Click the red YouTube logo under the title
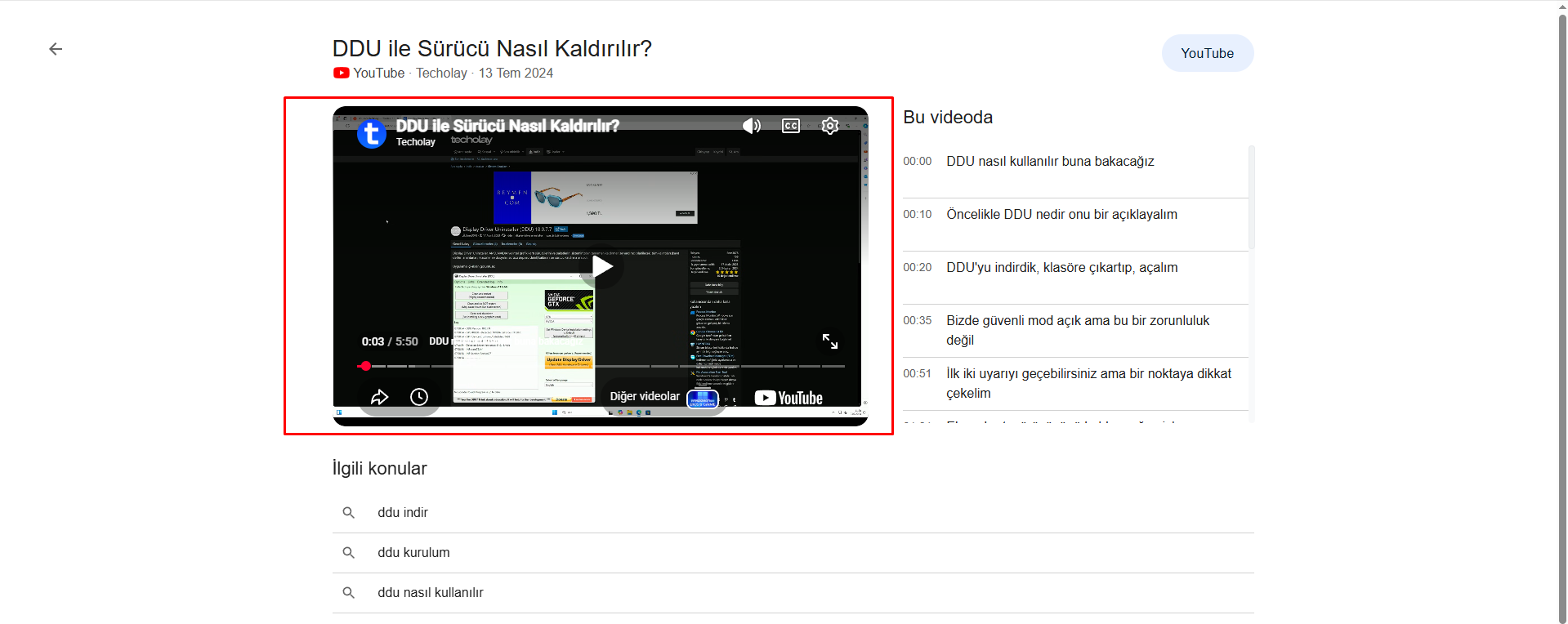 point(341,73)
